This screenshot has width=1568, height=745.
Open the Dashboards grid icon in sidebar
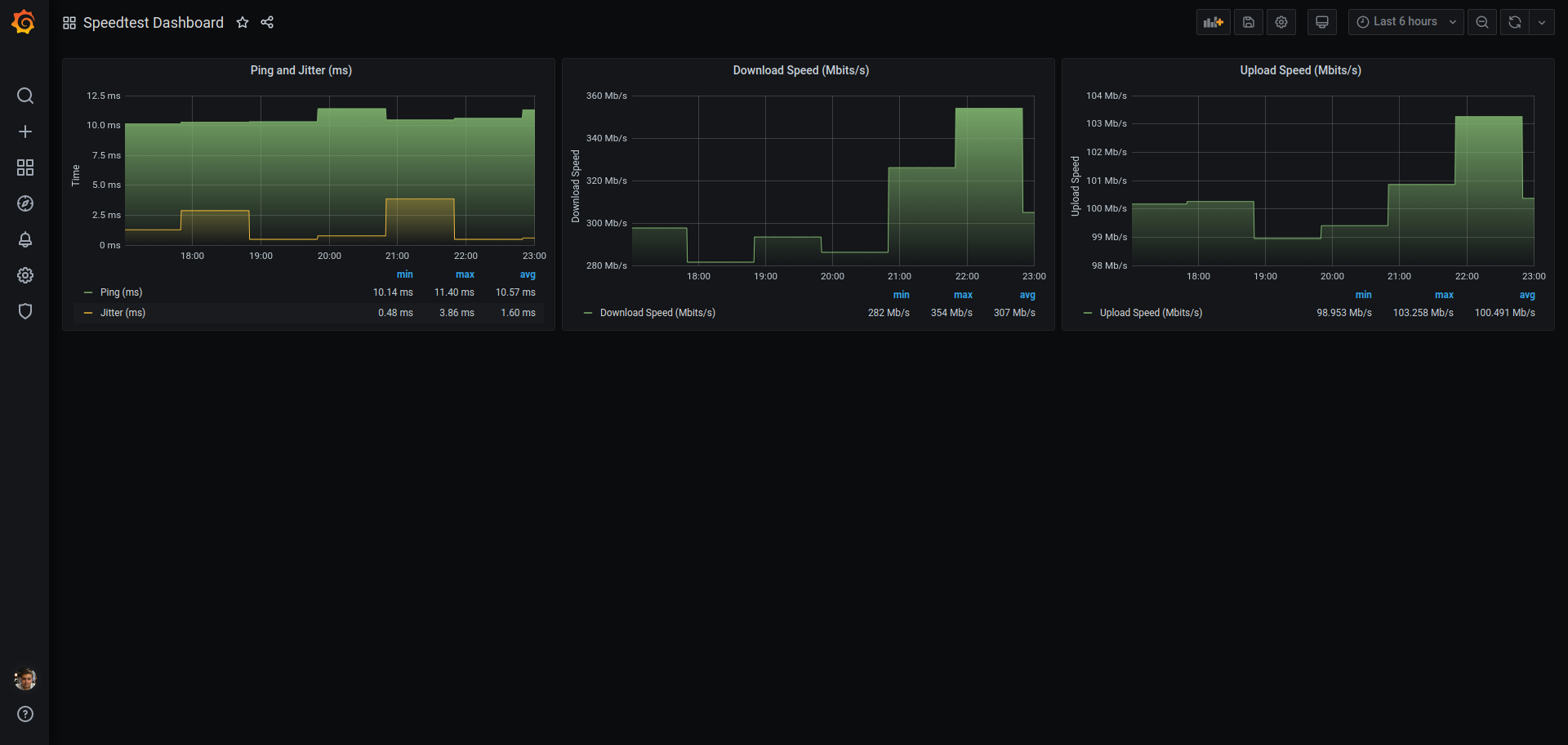(25, 167)
